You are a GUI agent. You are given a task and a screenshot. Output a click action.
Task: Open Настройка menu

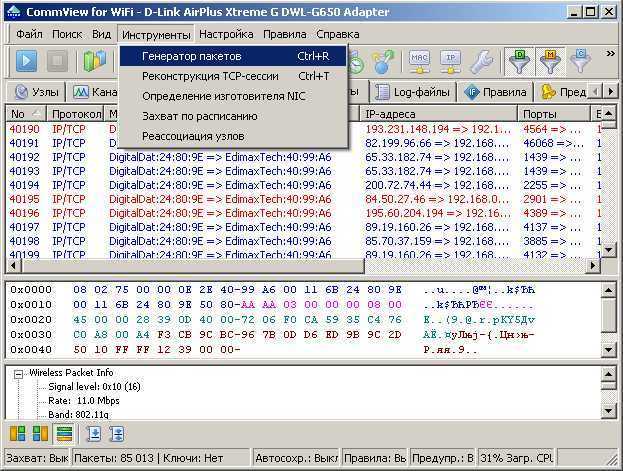coord(226,34)
